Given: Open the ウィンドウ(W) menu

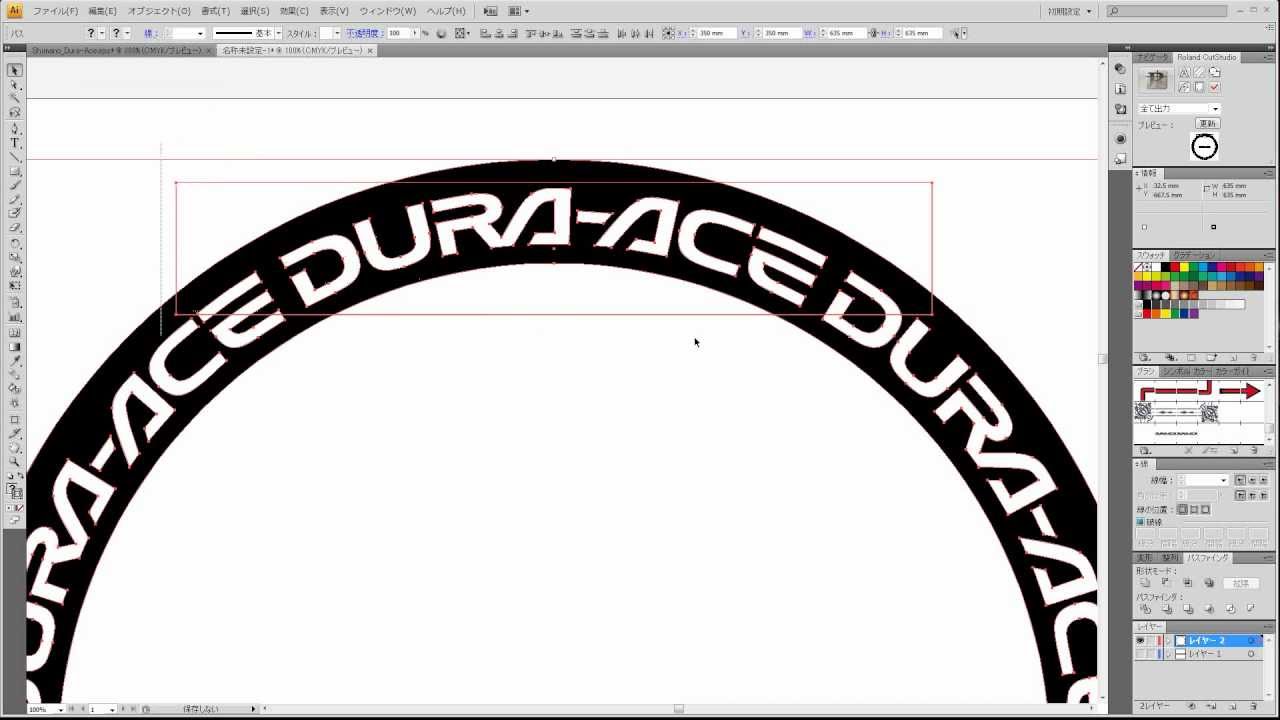Looking at the screenshot, I should [388, 11].
